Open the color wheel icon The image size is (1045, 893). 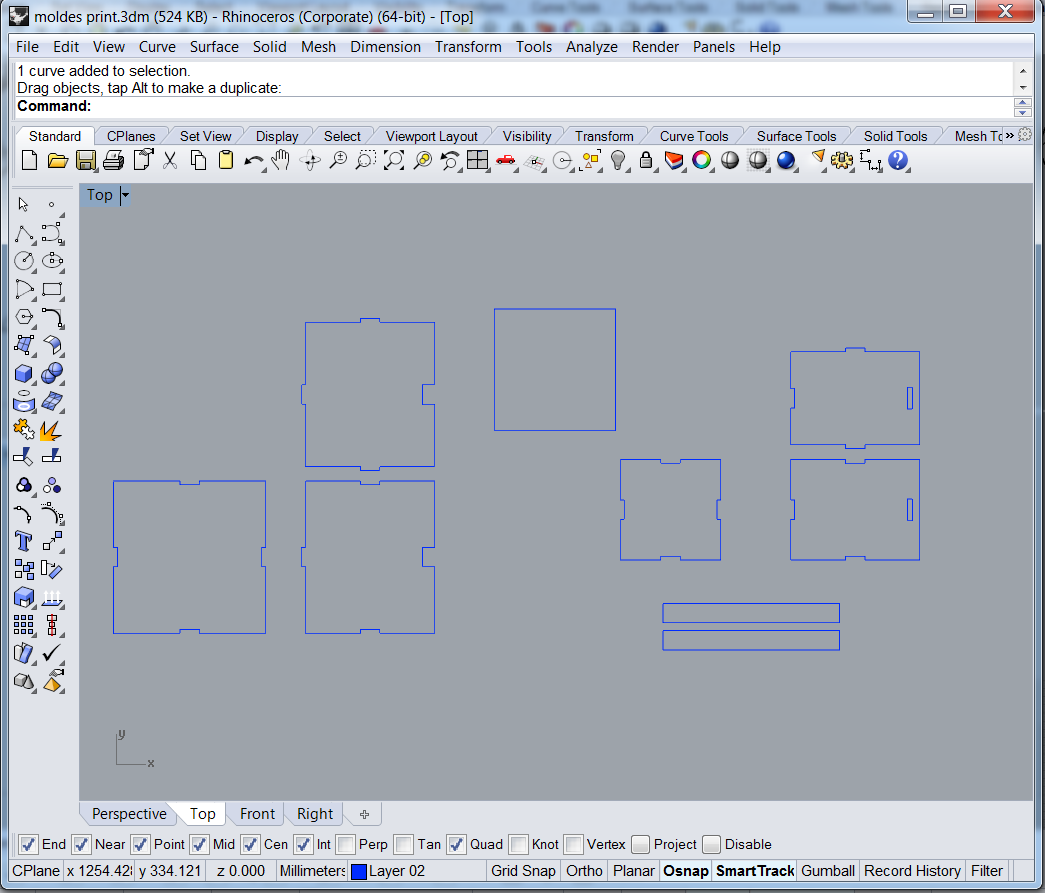tap(702, 161)
